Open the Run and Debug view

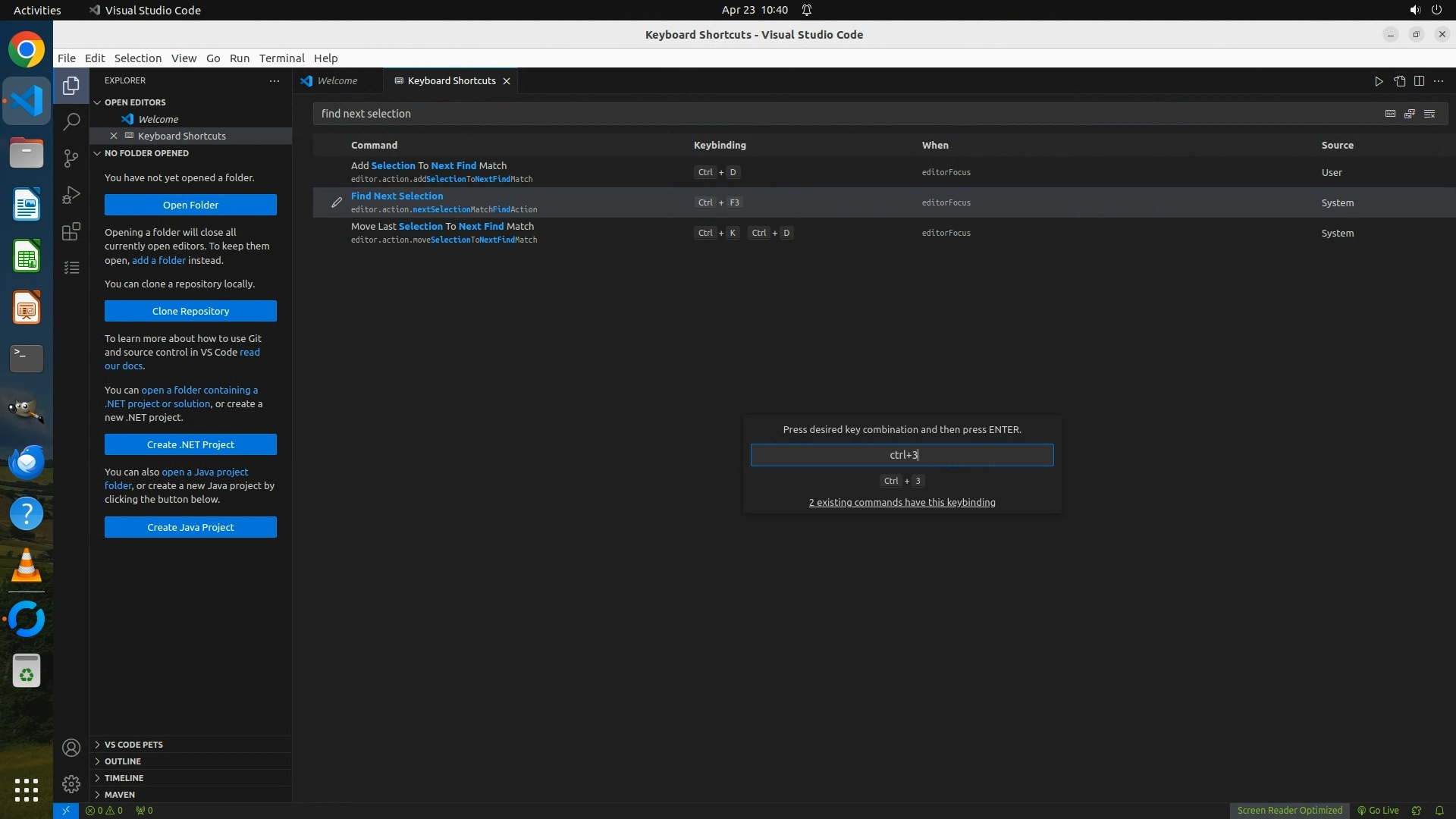(x=71, y=195)
